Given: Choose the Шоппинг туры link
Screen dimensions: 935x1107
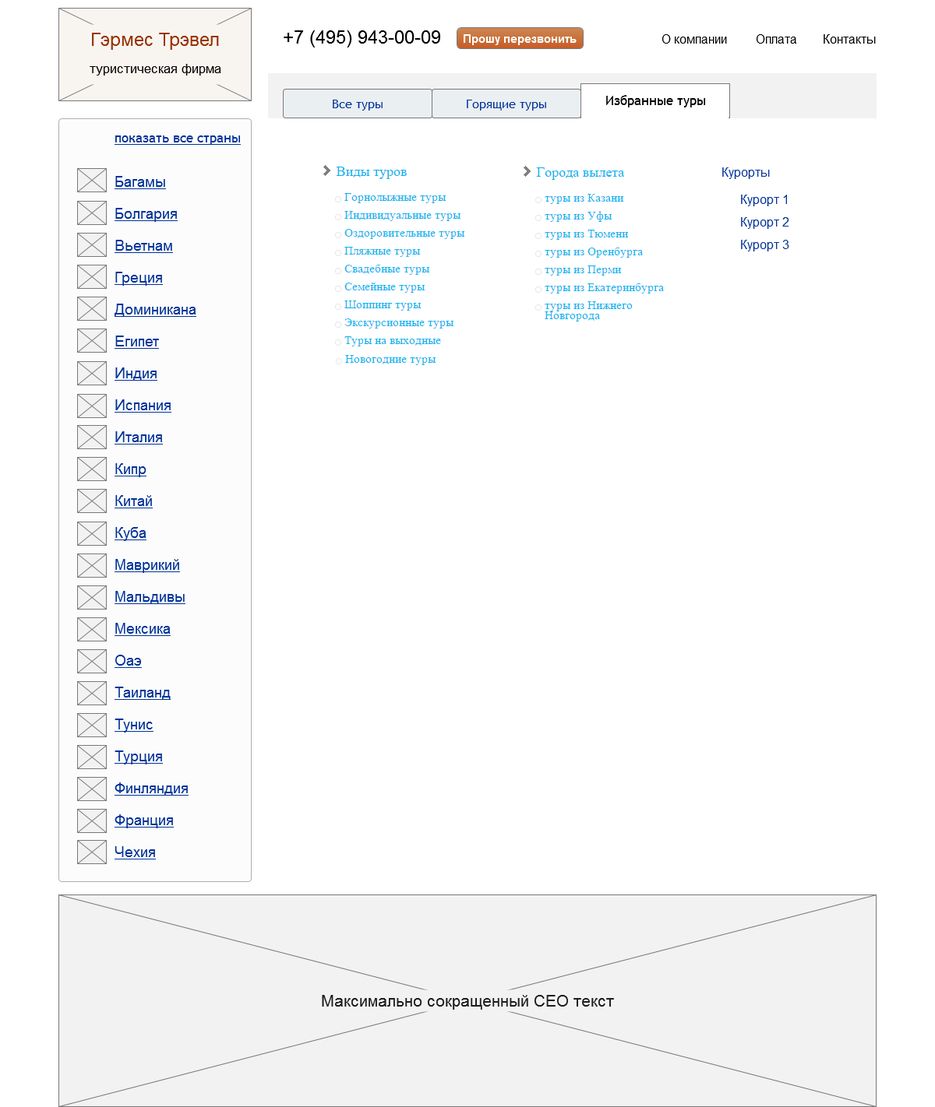Looking at the screenshot, I should (383, 305).
